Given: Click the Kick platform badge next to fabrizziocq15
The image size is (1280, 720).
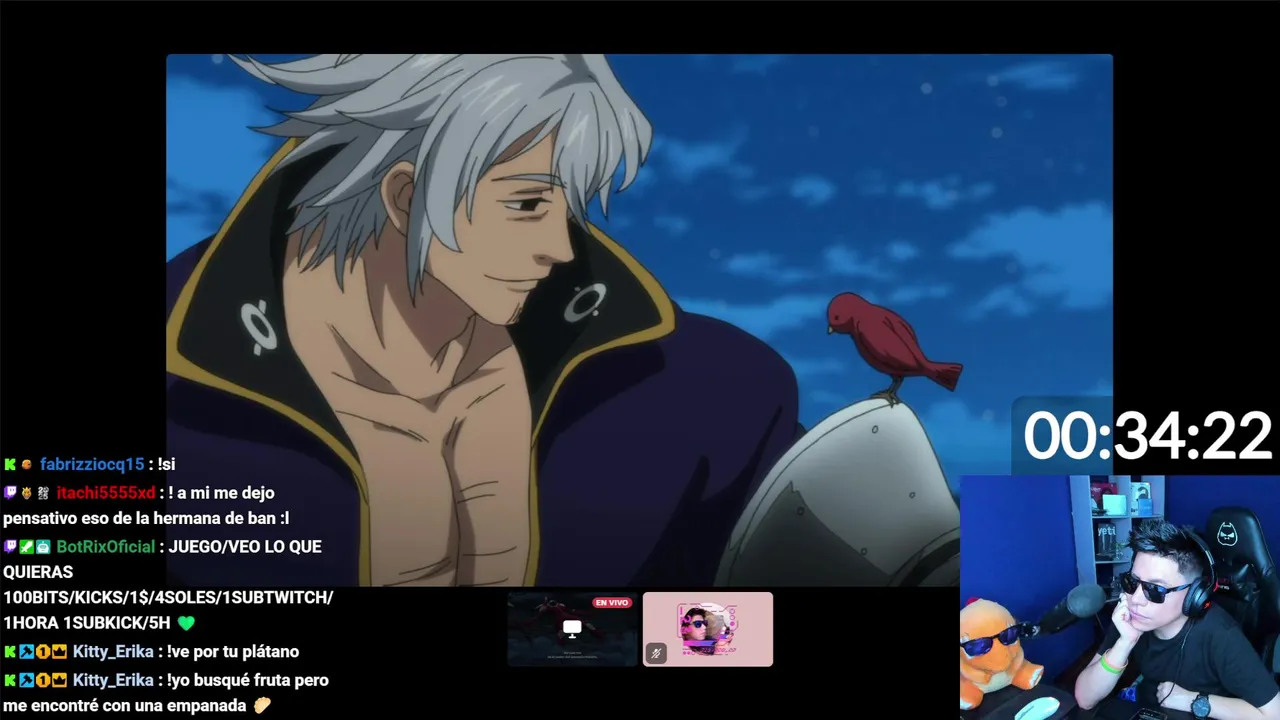Looking at the screenshot, I should 10,464.
